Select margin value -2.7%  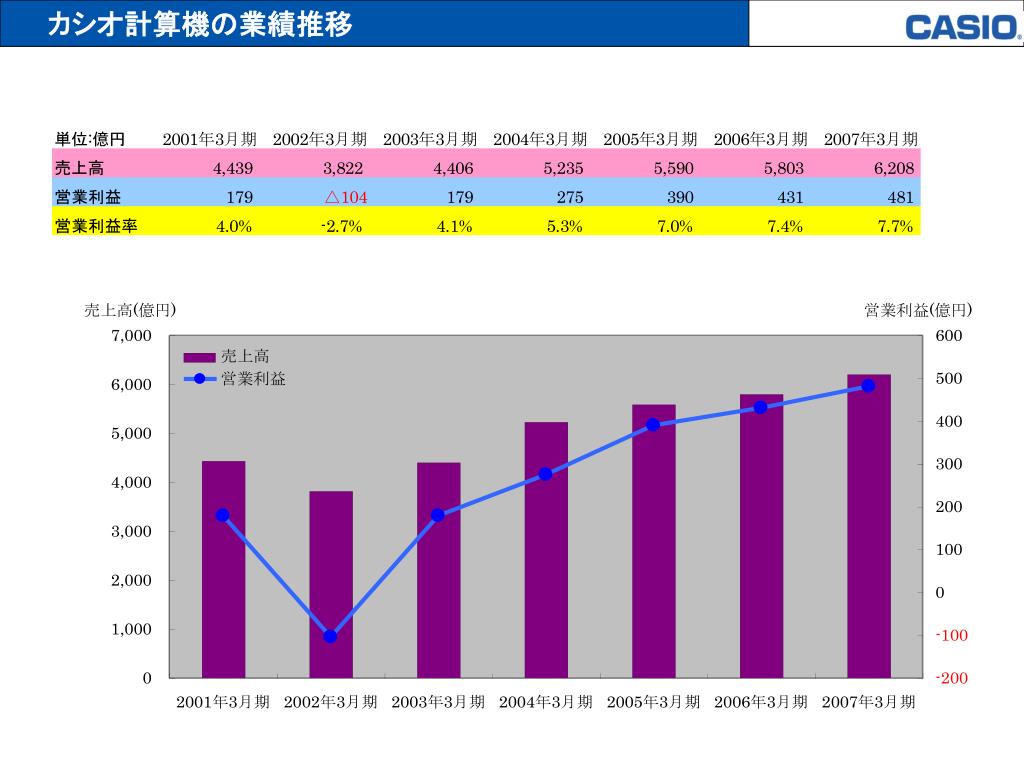[x=342, y=227]
